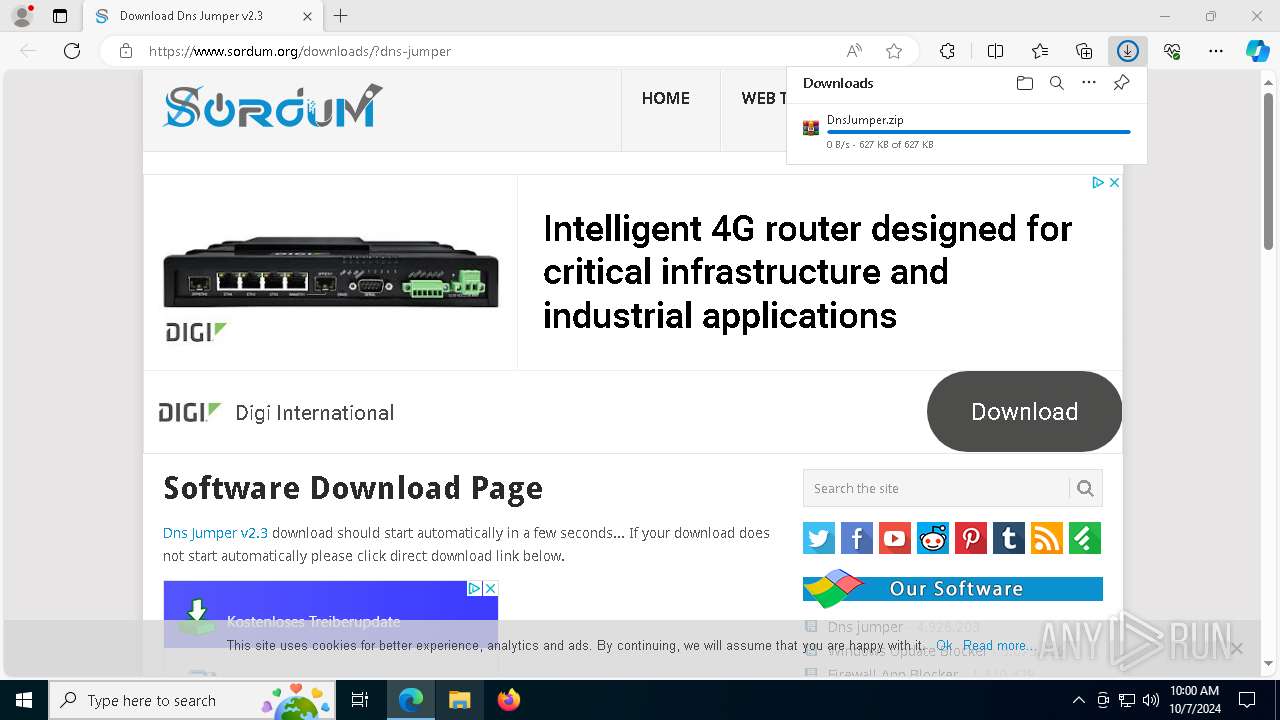Click the DnsJumper.zip progress bar

[978, 132]
